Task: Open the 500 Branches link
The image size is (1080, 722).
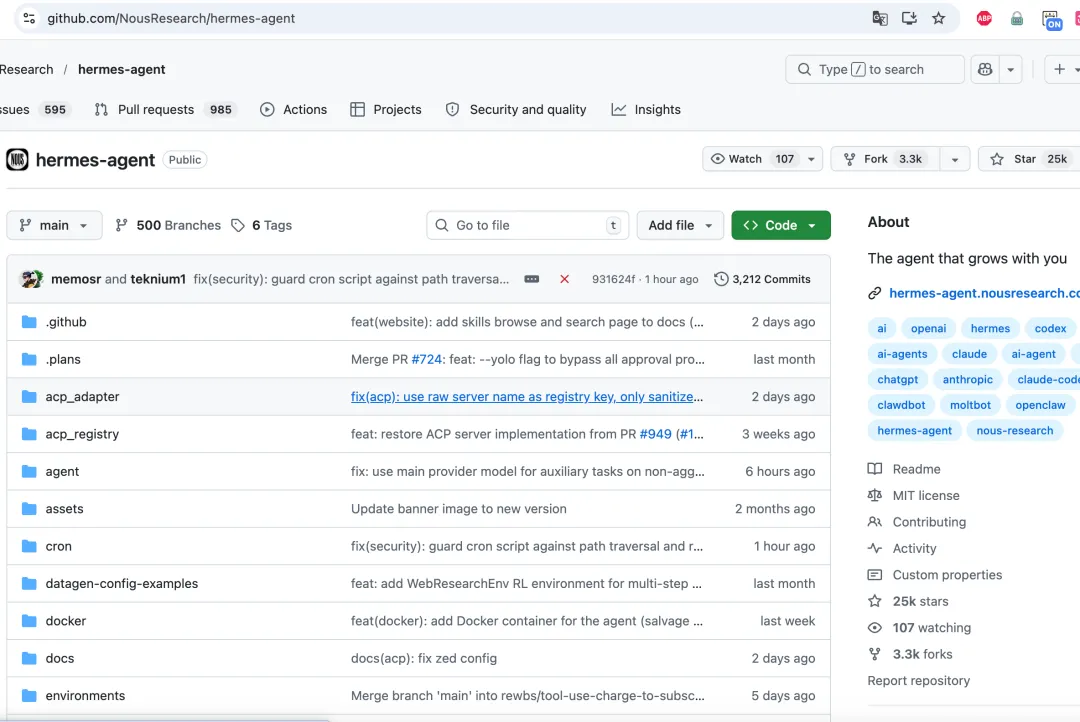Action: 169,225
